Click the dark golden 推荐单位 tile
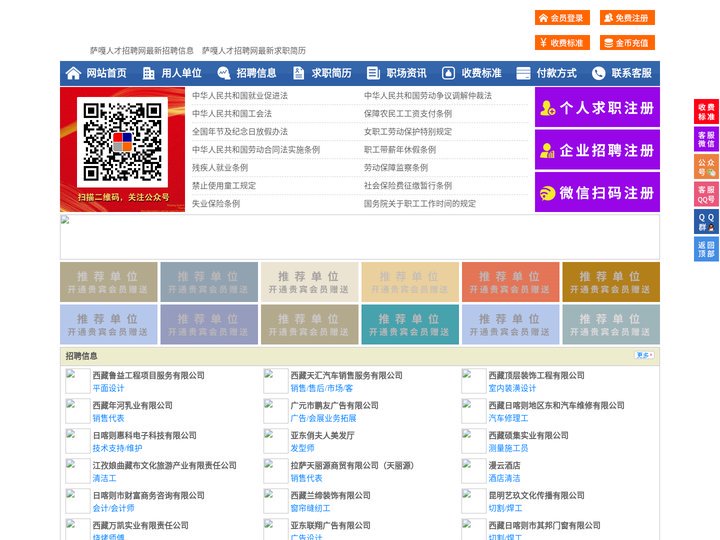The height and width of the screenshot is (540, 720). [x=611, y=282]
